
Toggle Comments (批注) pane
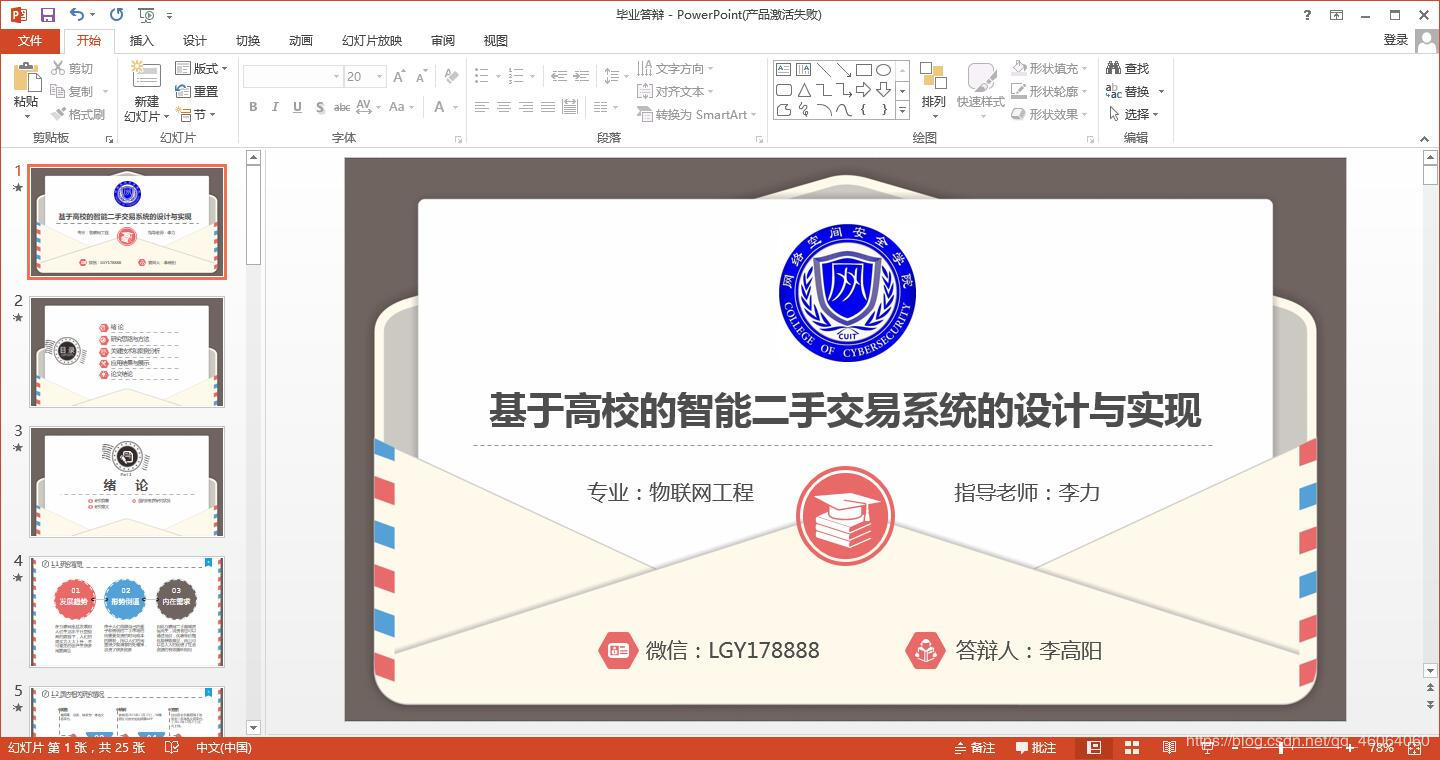pyautogui.click(x=1036, y=747)
